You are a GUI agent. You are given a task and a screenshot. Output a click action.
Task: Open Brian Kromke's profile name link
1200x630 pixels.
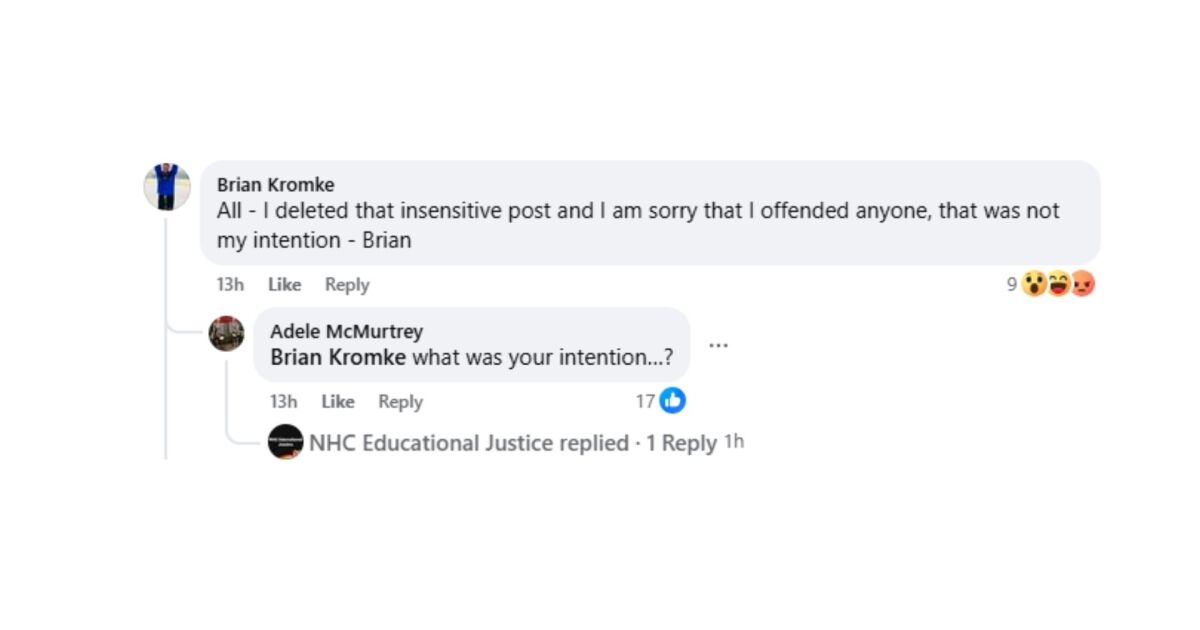tap(275, 184)
